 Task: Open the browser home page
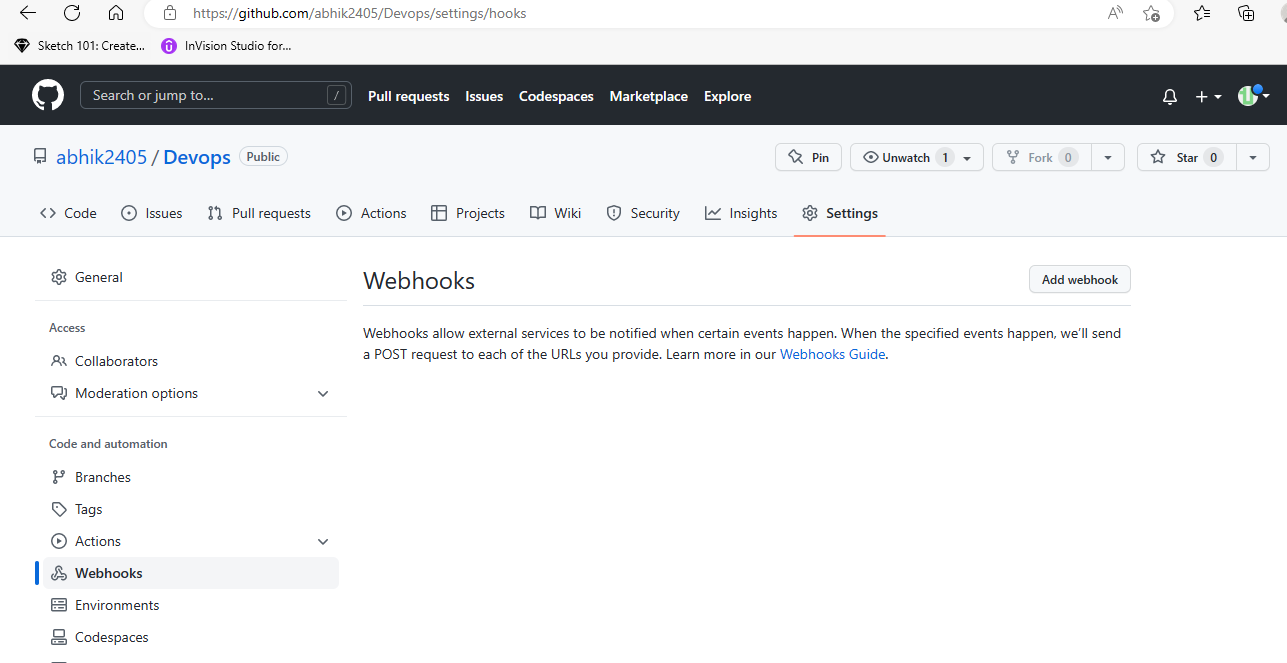pyautogui.click(x=116, y=13)
